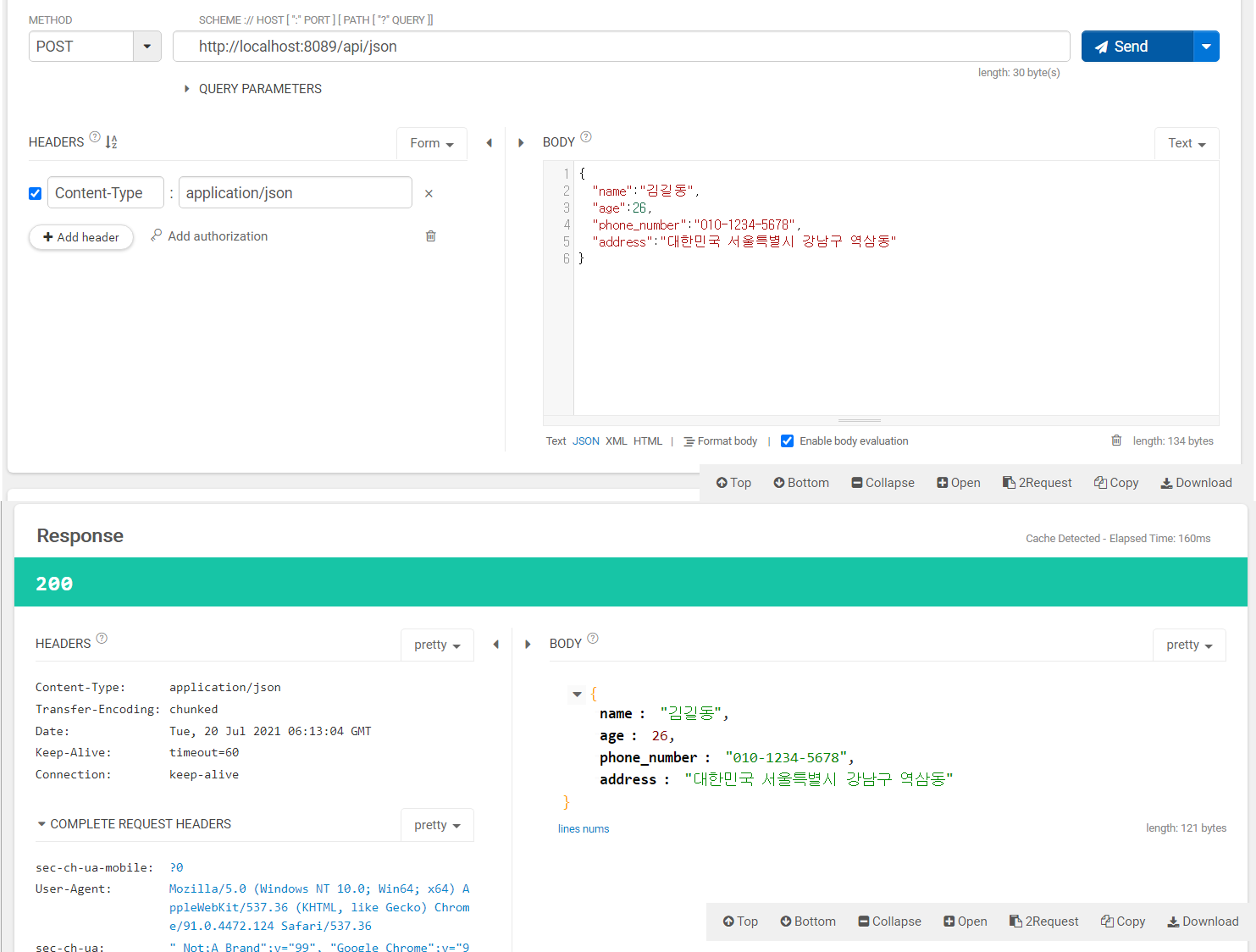Click the Date response header value

[270, 731]
